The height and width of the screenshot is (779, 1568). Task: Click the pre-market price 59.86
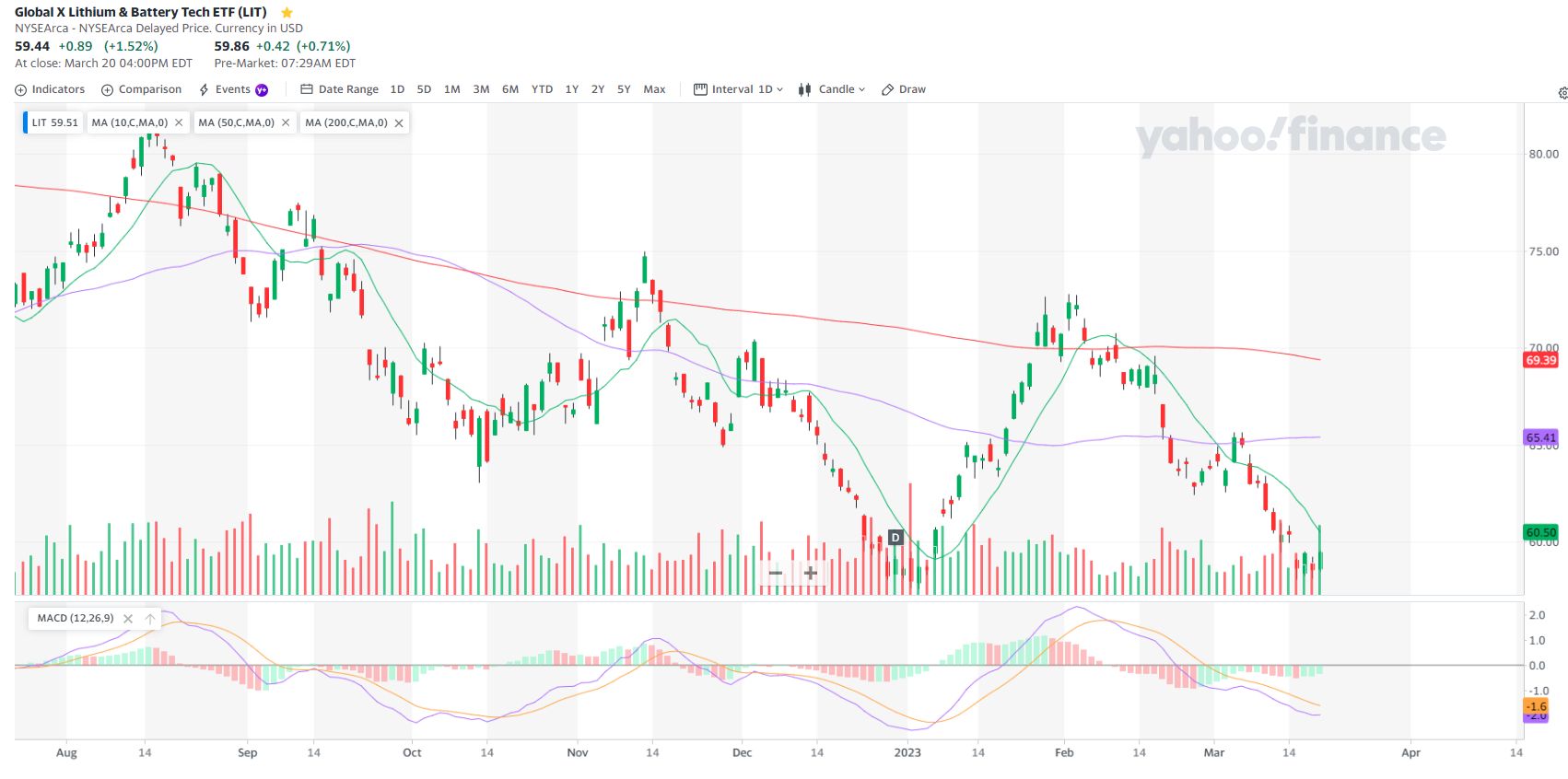point(232,46)
